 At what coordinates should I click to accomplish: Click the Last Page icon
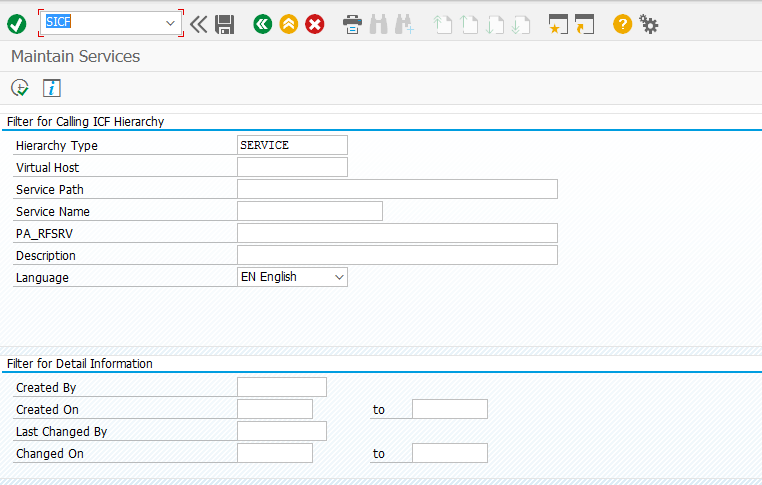520,24
